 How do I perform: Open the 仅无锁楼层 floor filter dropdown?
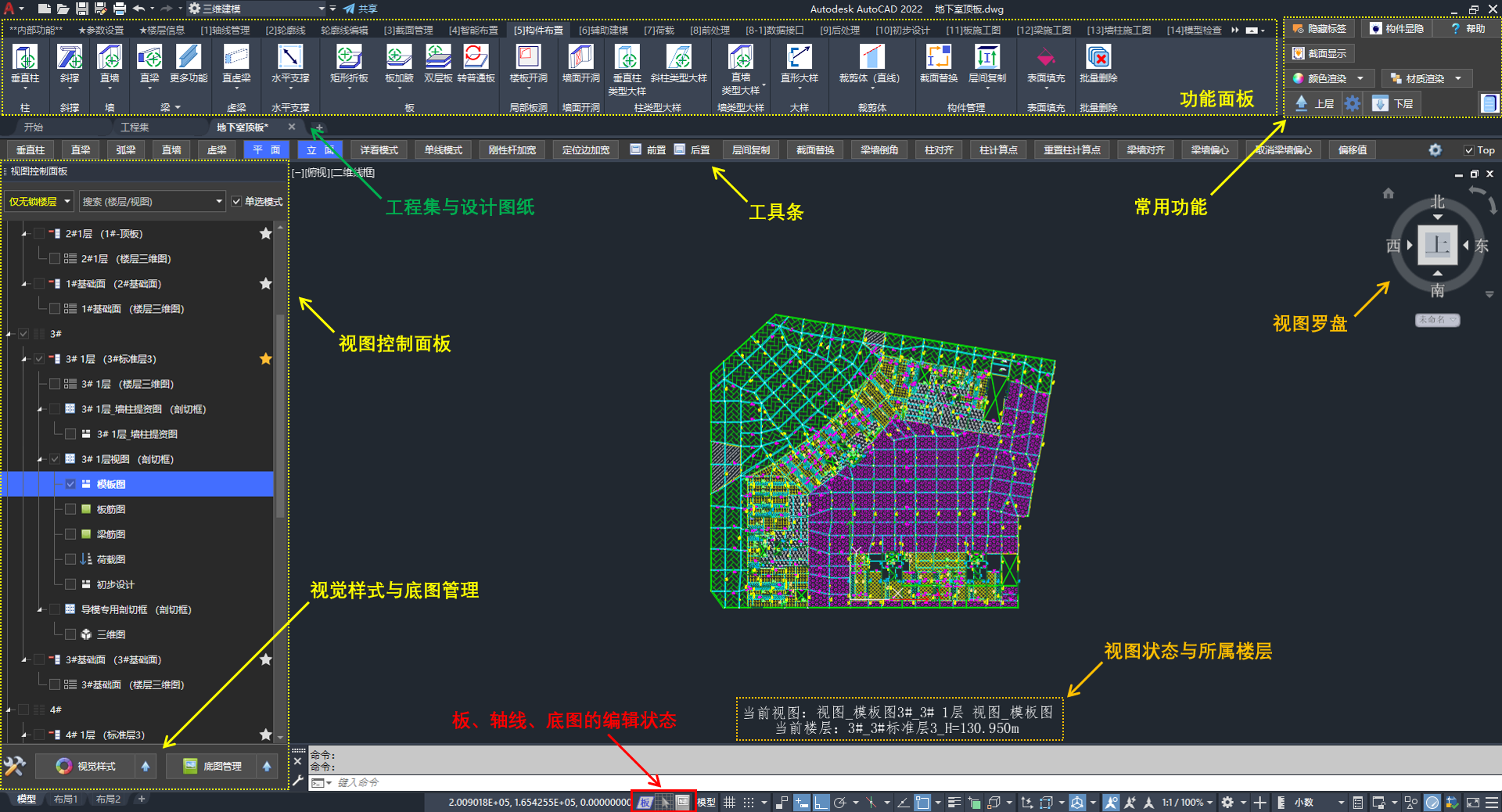coord(39,202)
